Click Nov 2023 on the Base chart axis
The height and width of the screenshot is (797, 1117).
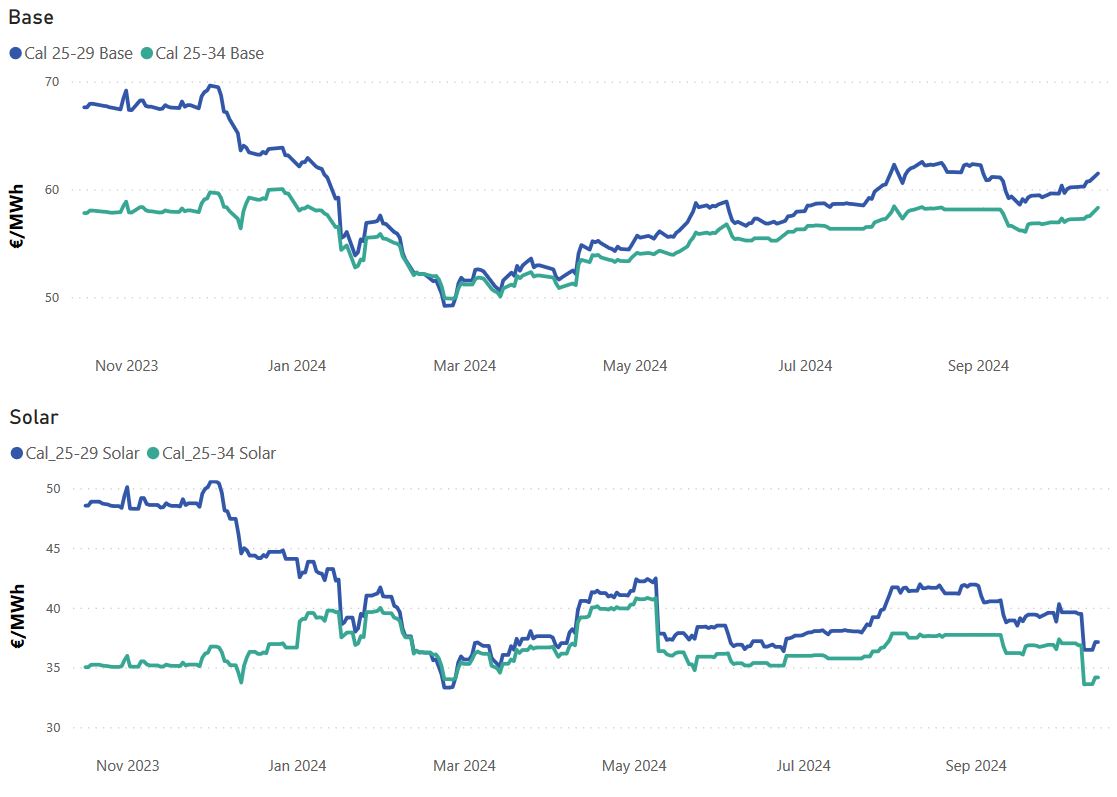tap(126, 366)
